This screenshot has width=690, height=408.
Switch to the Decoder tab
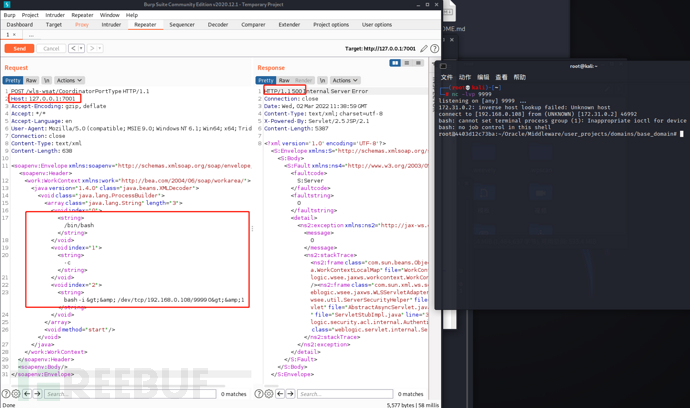coord(218,25)
